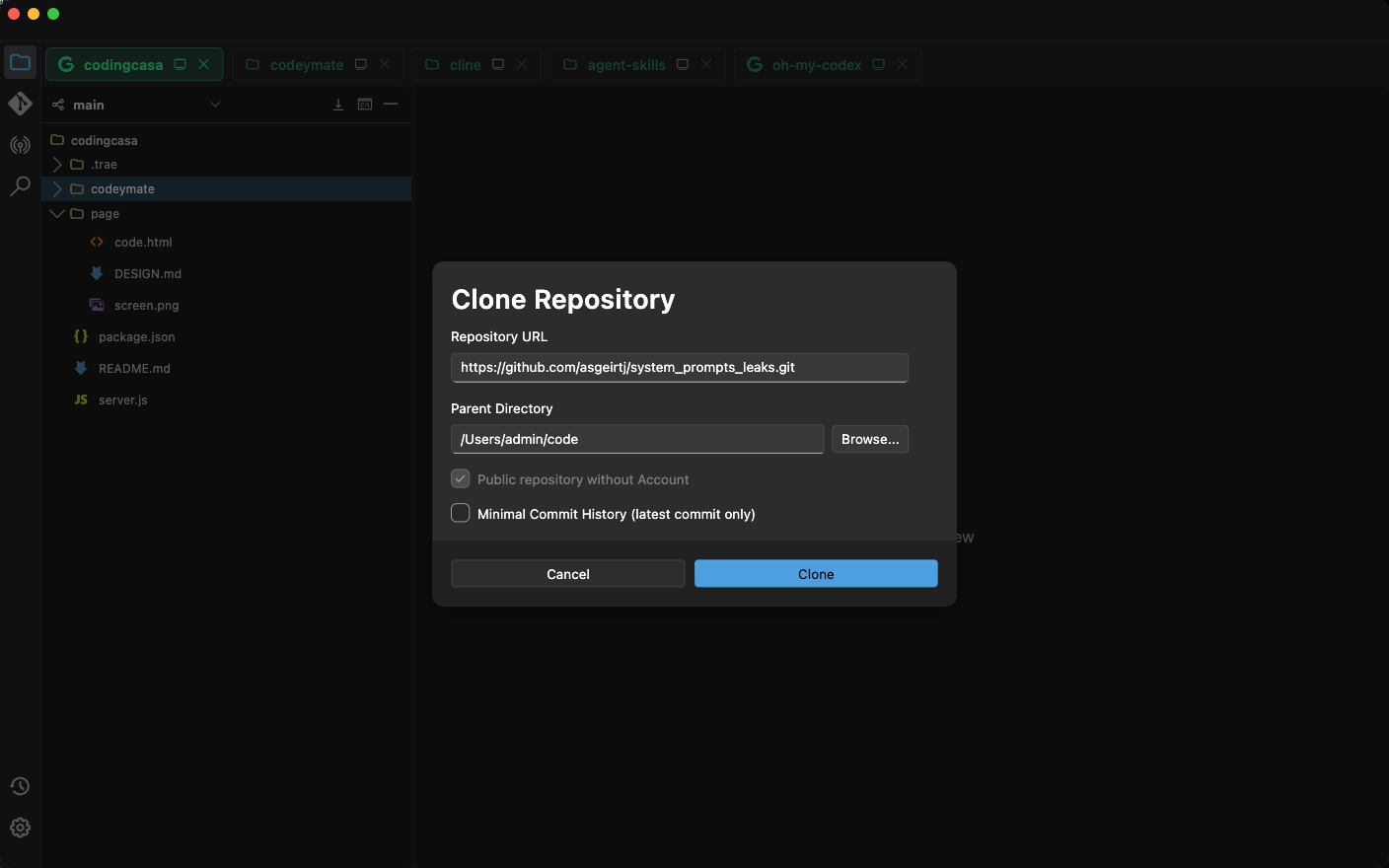Click the package.json braces icon
1389x868 pixels.
tap(81, 336)
